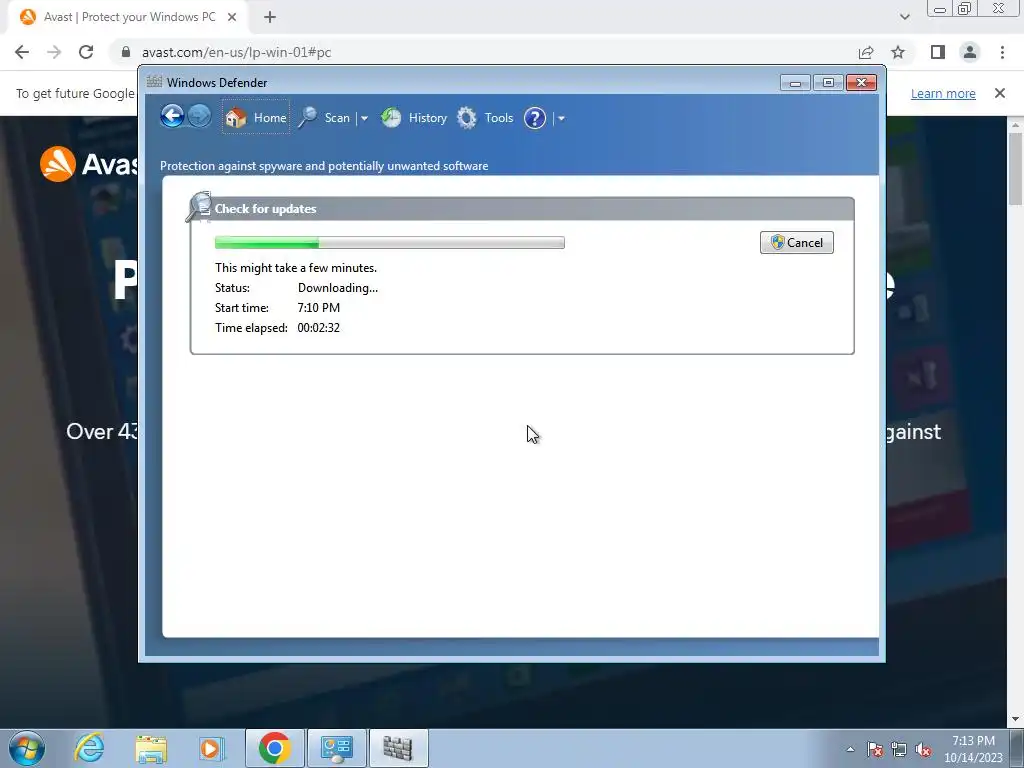Toggle Chrome side panel icon
Viewport: 1024px width, 768px height.
[938, 52]
